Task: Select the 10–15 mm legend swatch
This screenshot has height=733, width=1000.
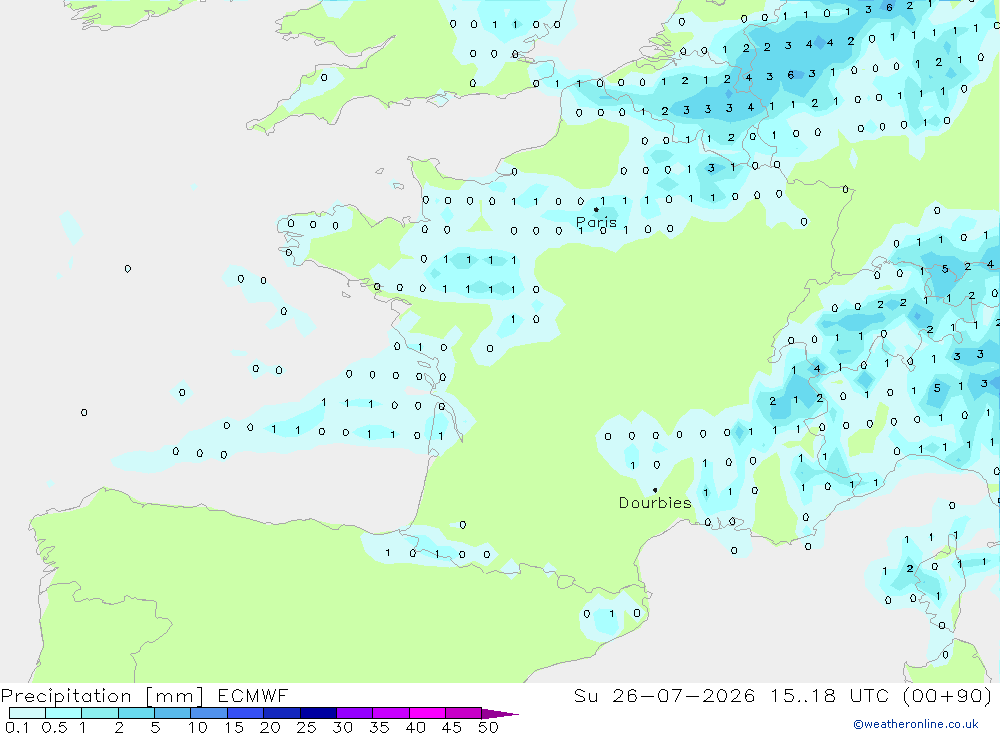Action: click(x=209, y=713)
